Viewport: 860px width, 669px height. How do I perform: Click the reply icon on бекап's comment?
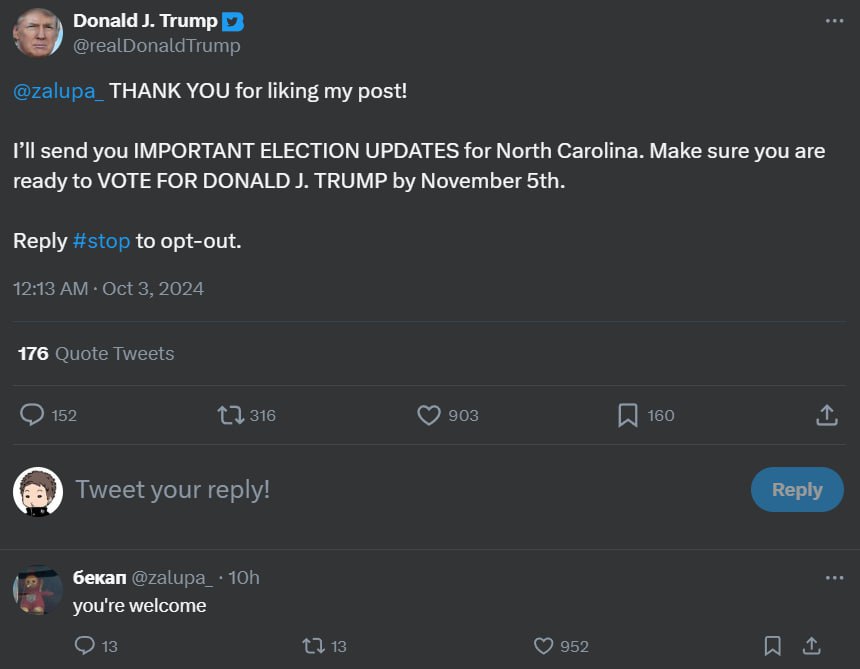[86, 646]
